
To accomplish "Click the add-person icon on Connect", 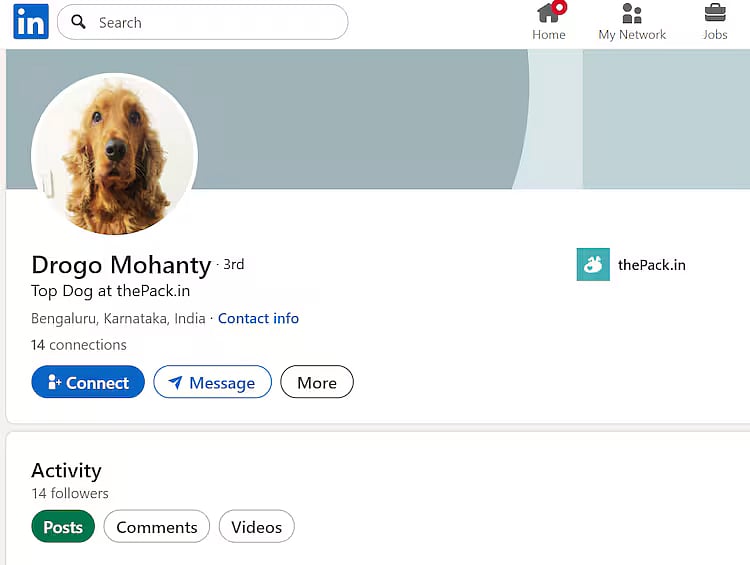I will pos(54,383).
